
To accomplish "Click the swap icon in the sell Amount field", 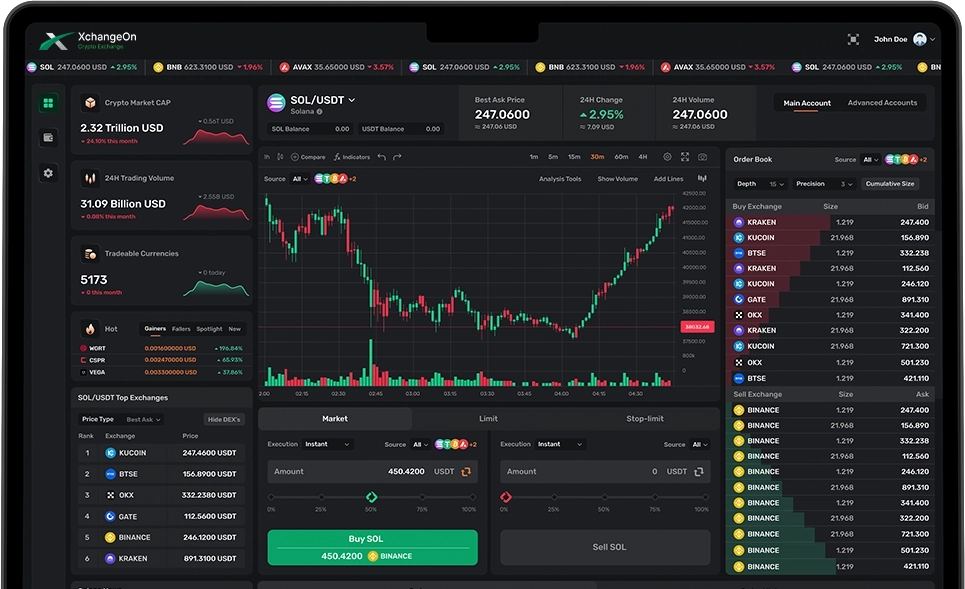I will [699, 471].
